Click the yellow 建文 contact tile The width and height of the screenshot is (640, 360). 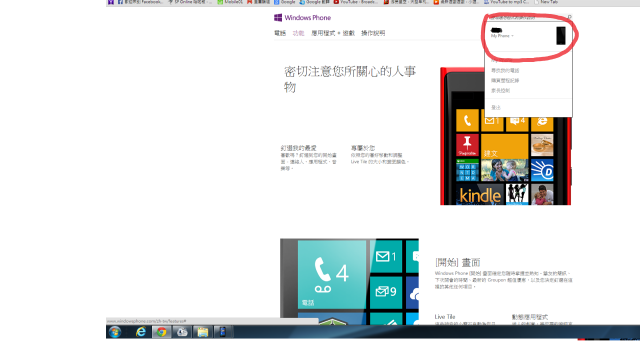pyautogui.click(x=504, y=146)
